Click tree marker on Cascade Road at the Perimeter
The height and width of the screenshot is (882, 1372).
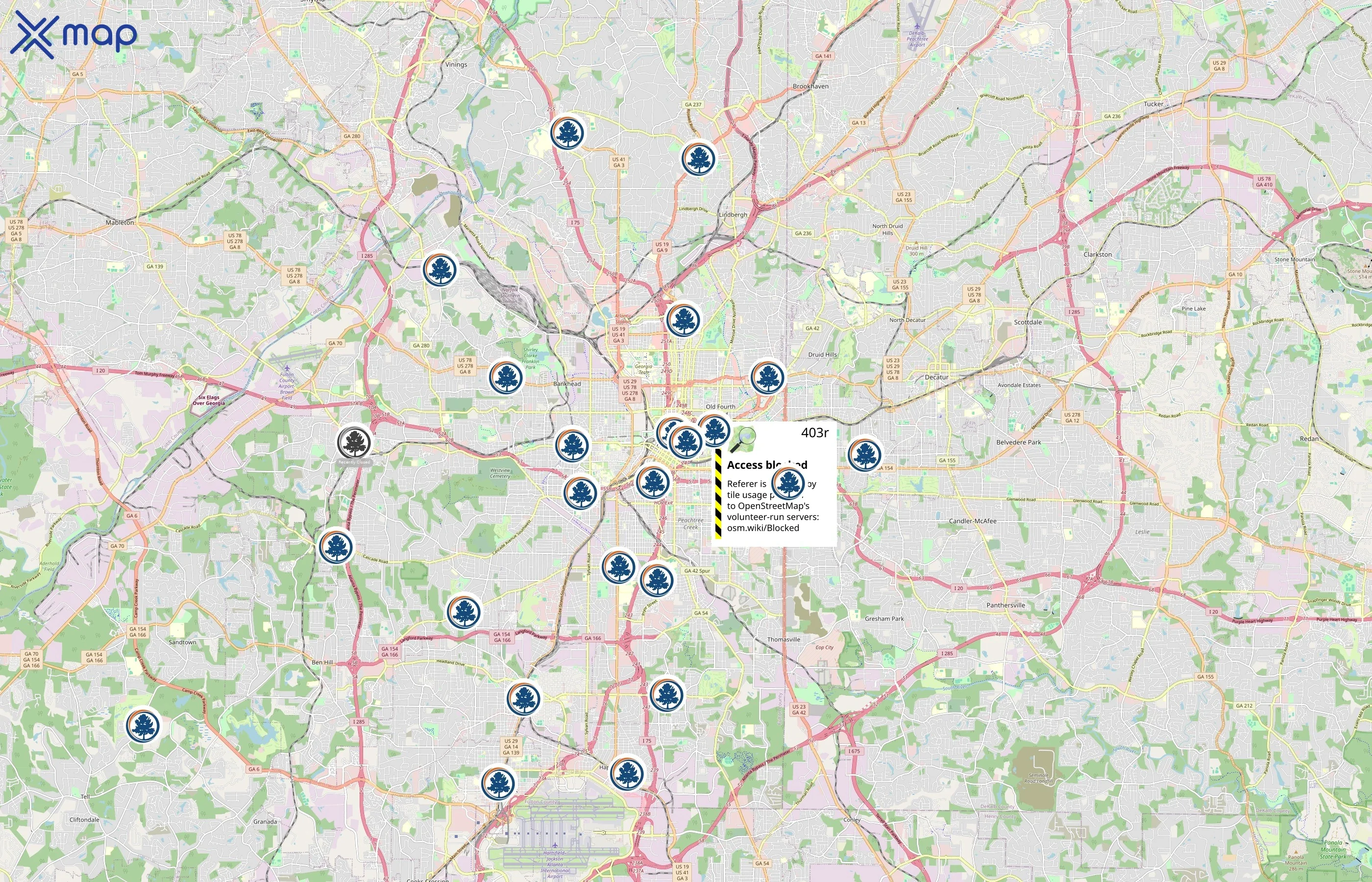[336, 546]
